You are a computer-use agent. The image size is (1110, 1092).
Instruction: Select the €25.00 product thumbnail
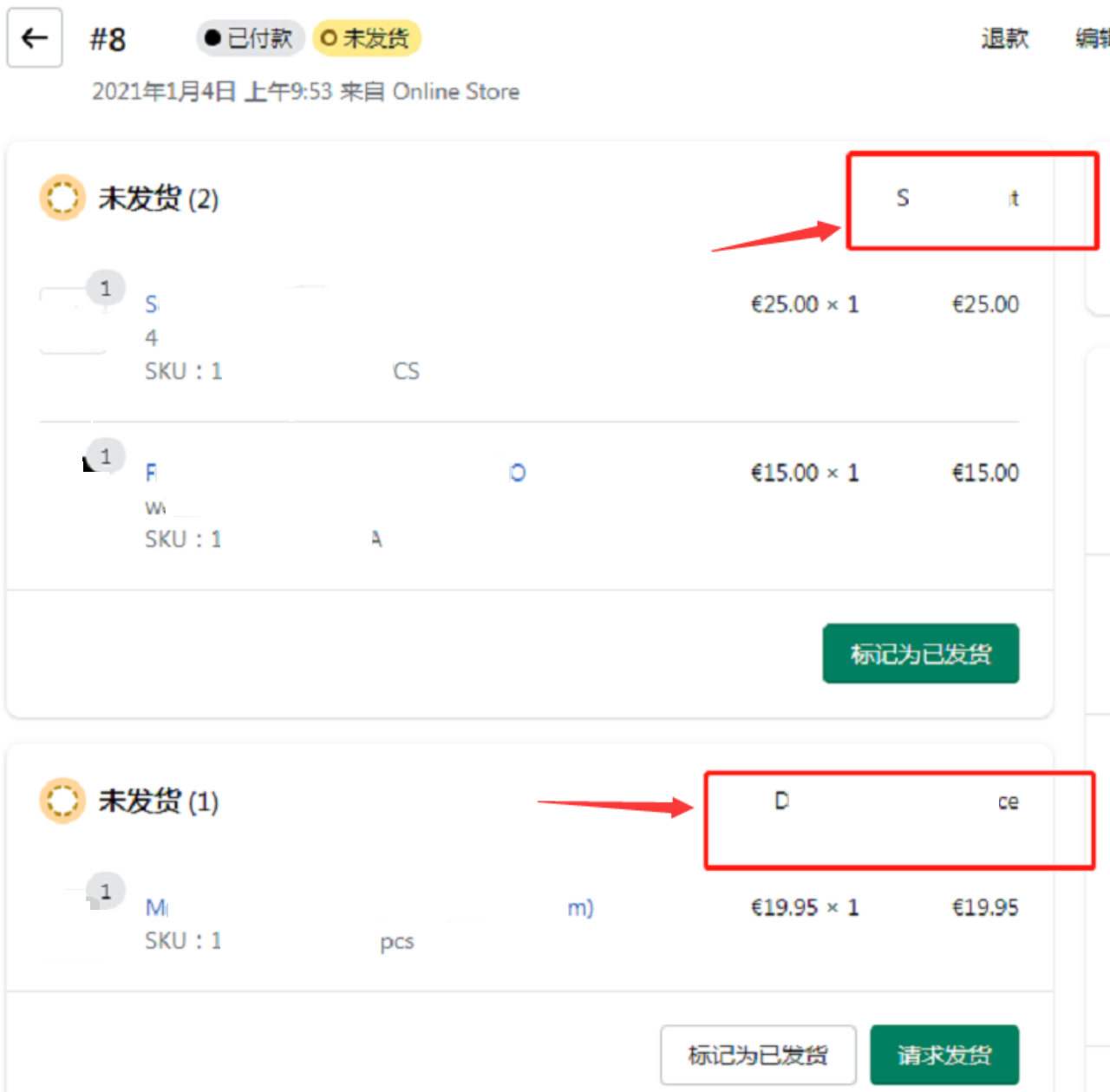pyautogui.click(x=73, y=321)
